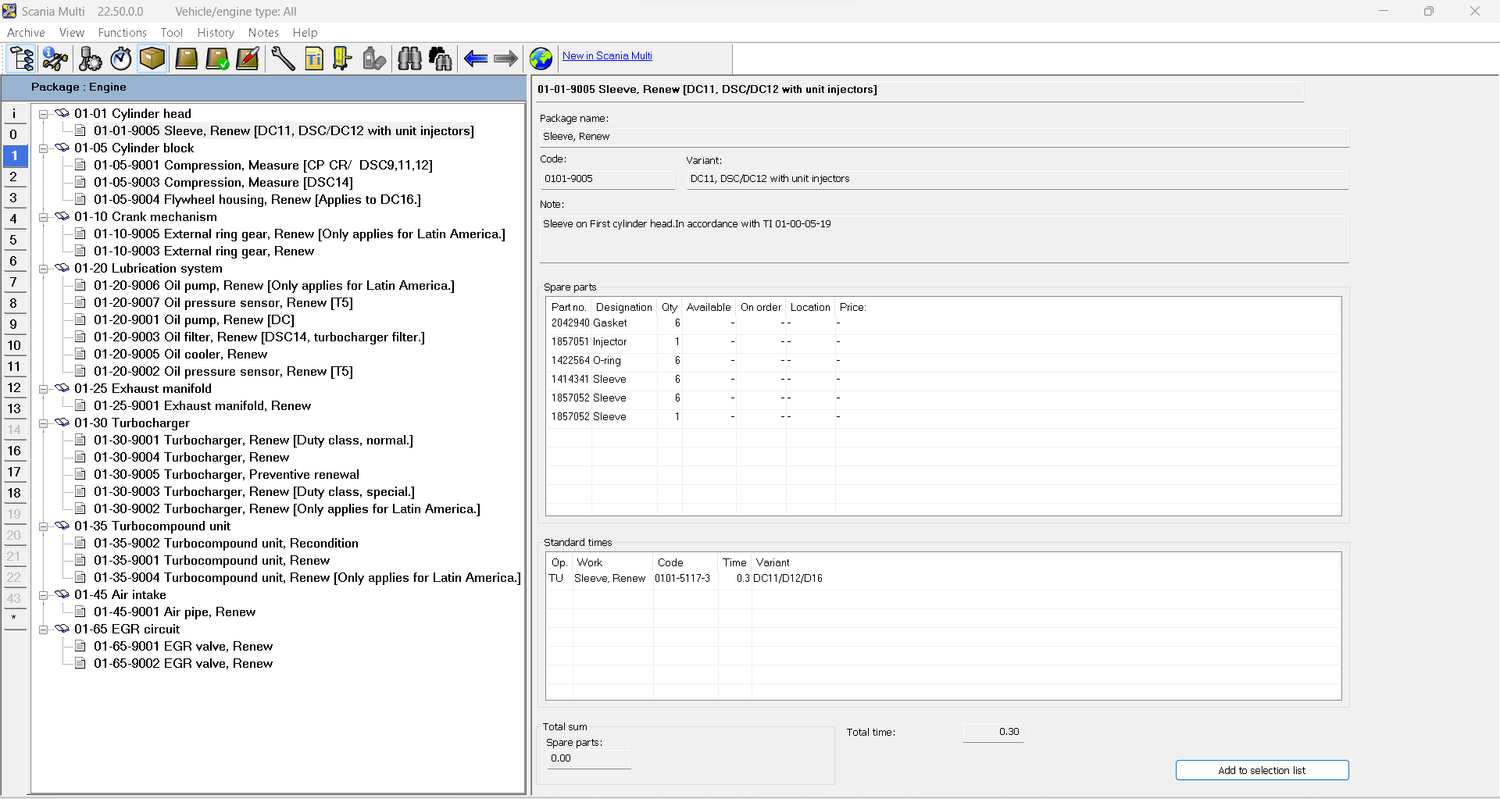Click the cardboard box package icon
The width and height of the screenshot is (1500, 799).
152,58
